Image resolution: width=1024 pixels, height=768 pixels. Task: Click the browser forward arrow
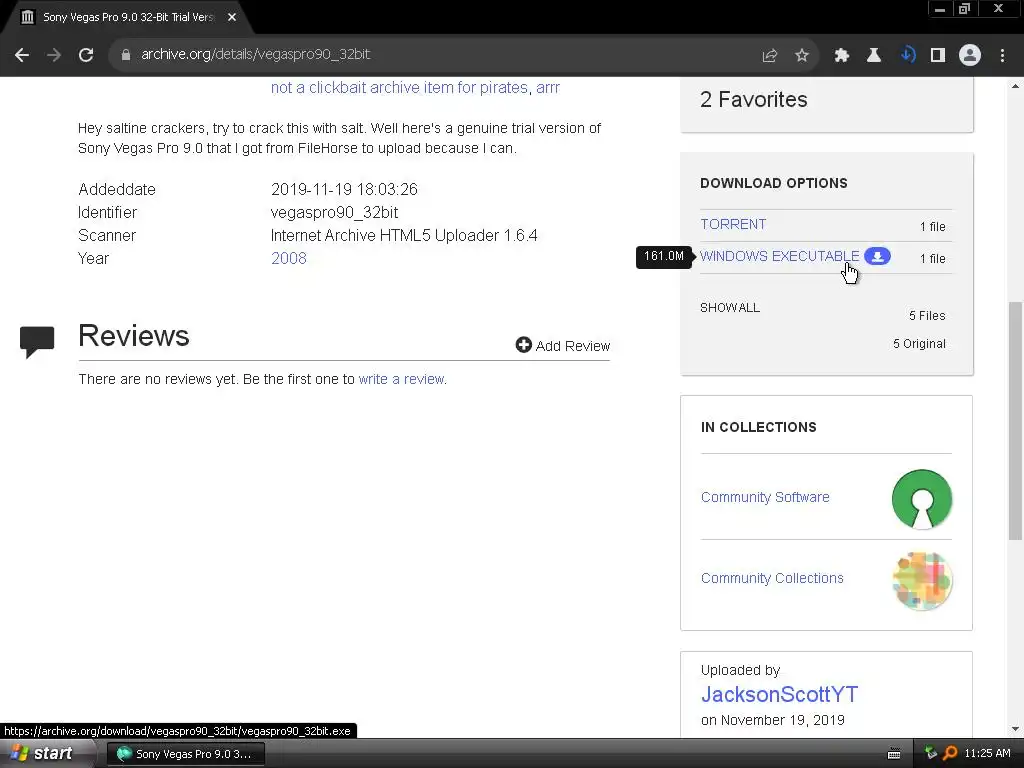point(54,55)
